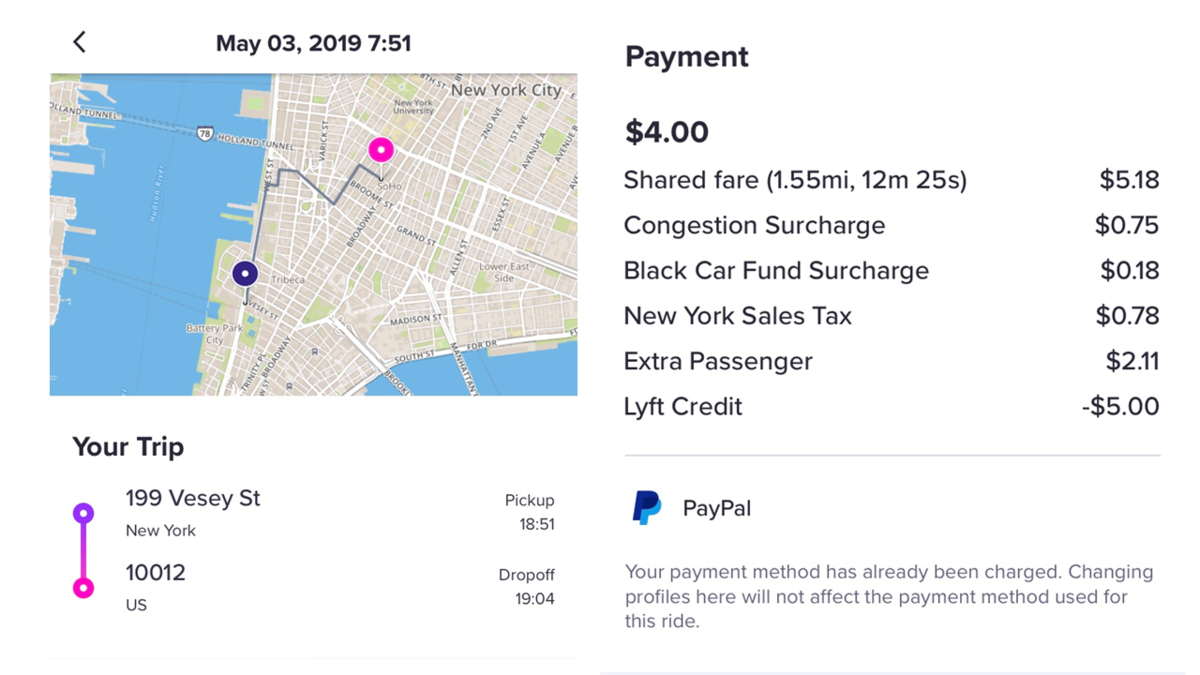Click the 10012 dropoff address
The height and width of the screenshot is (675, 1200).
[x=155, y=573]
